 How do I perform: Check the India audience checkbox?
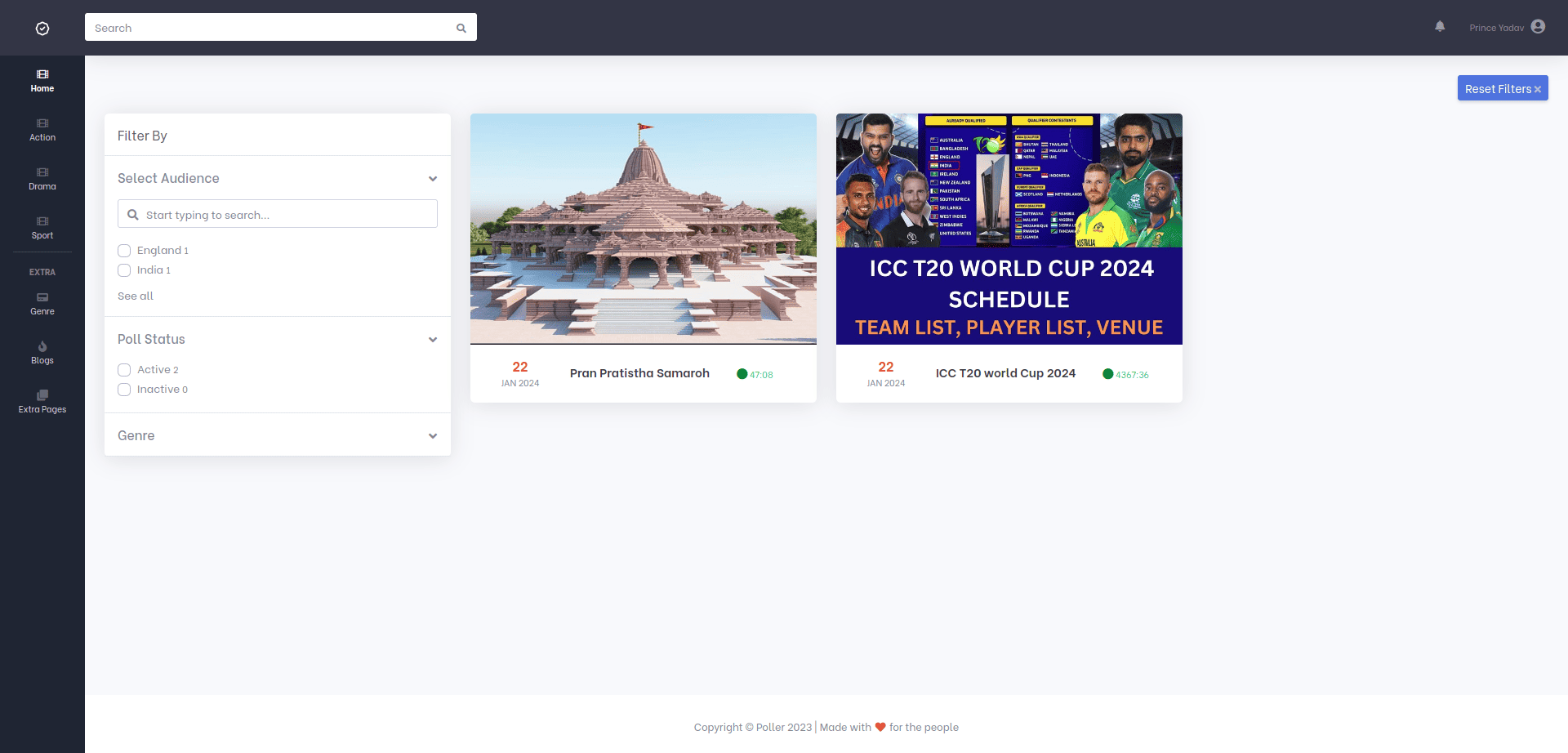pos(124,270)
